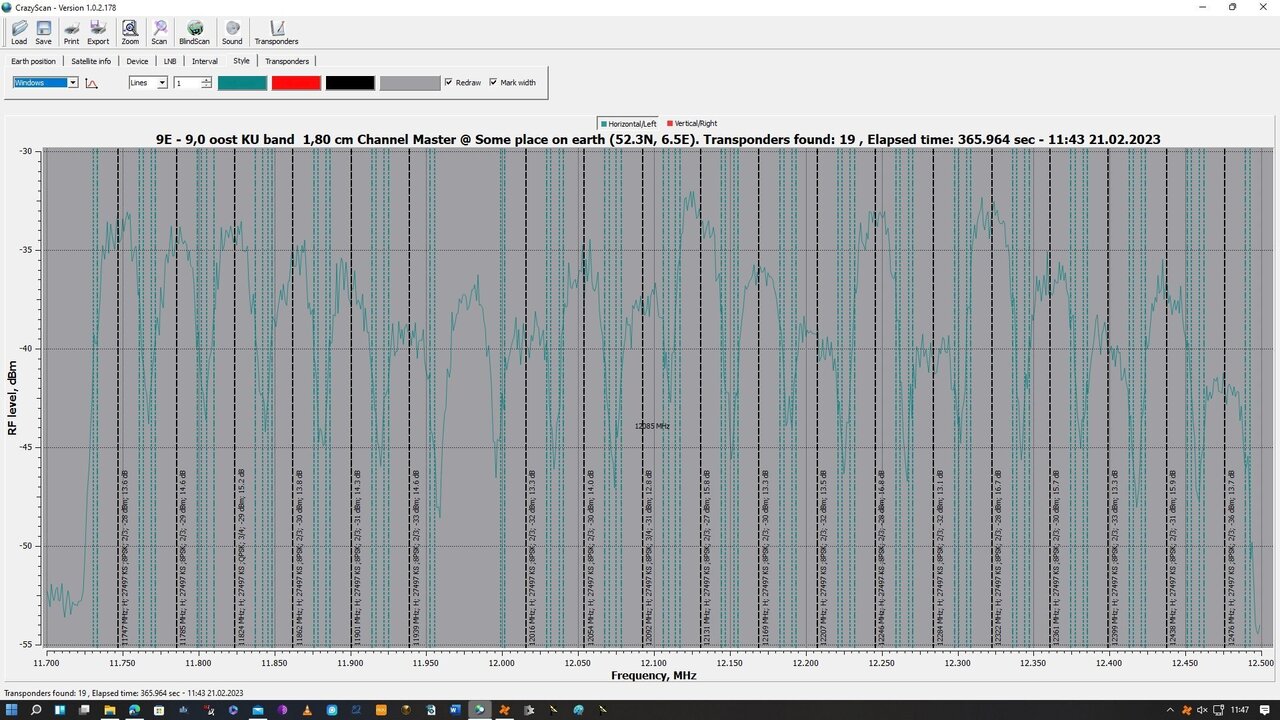Click the Load toolbar icon

coord(19,33)
